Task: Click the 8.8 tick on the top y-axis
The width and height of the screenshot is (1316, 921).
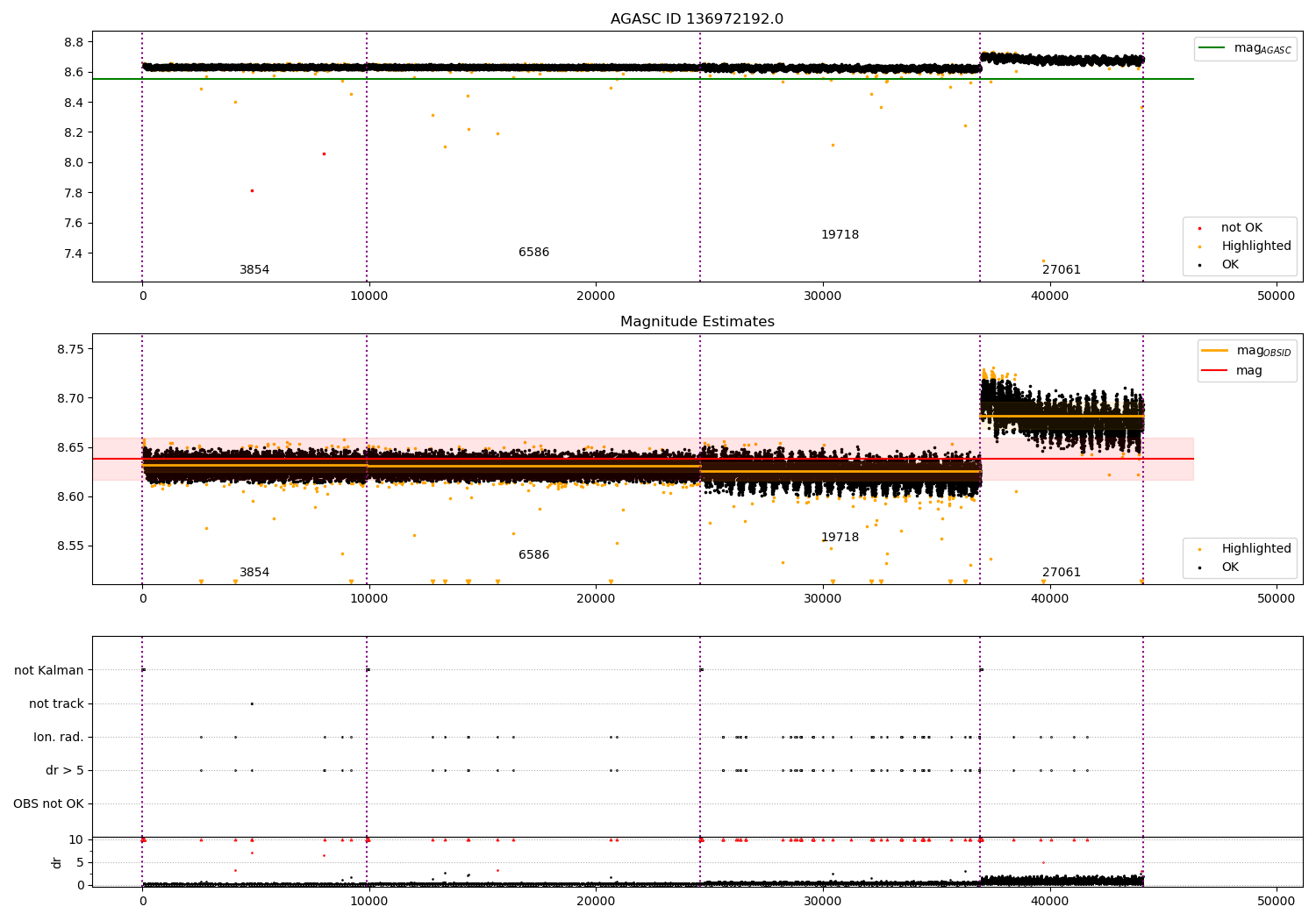Action: (x=75, y=42)
